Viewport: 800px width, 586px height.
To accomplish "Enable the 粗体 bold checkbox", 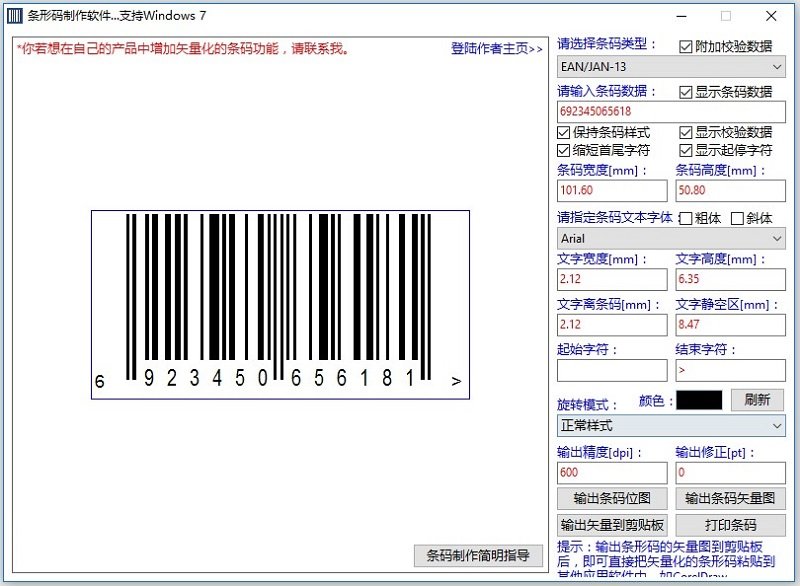I will 687,218.
